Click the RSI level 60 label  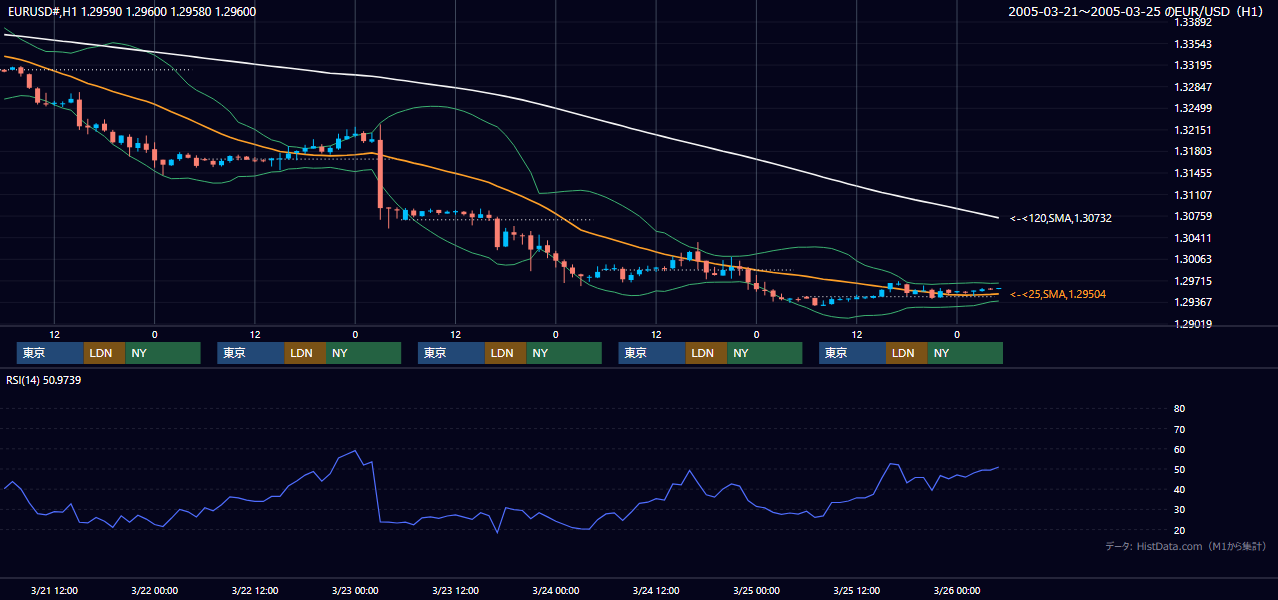tap(1179, 449)
